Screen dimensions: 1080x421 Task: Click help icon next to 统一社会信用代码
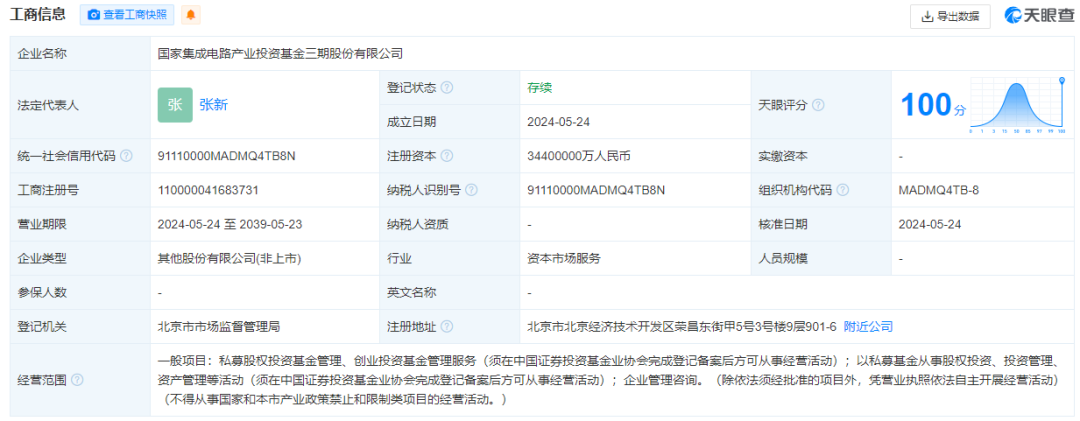coord(127,156)
